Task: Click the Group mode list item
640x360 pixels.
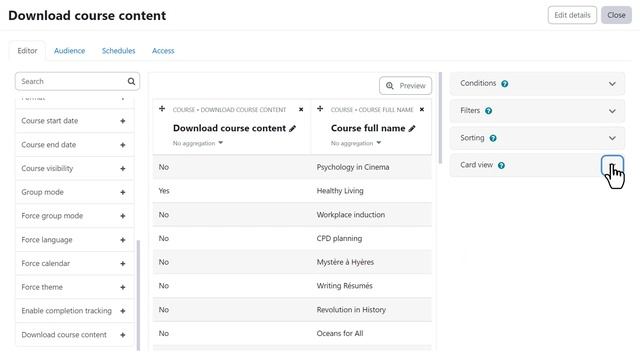Action: (75, 192)
